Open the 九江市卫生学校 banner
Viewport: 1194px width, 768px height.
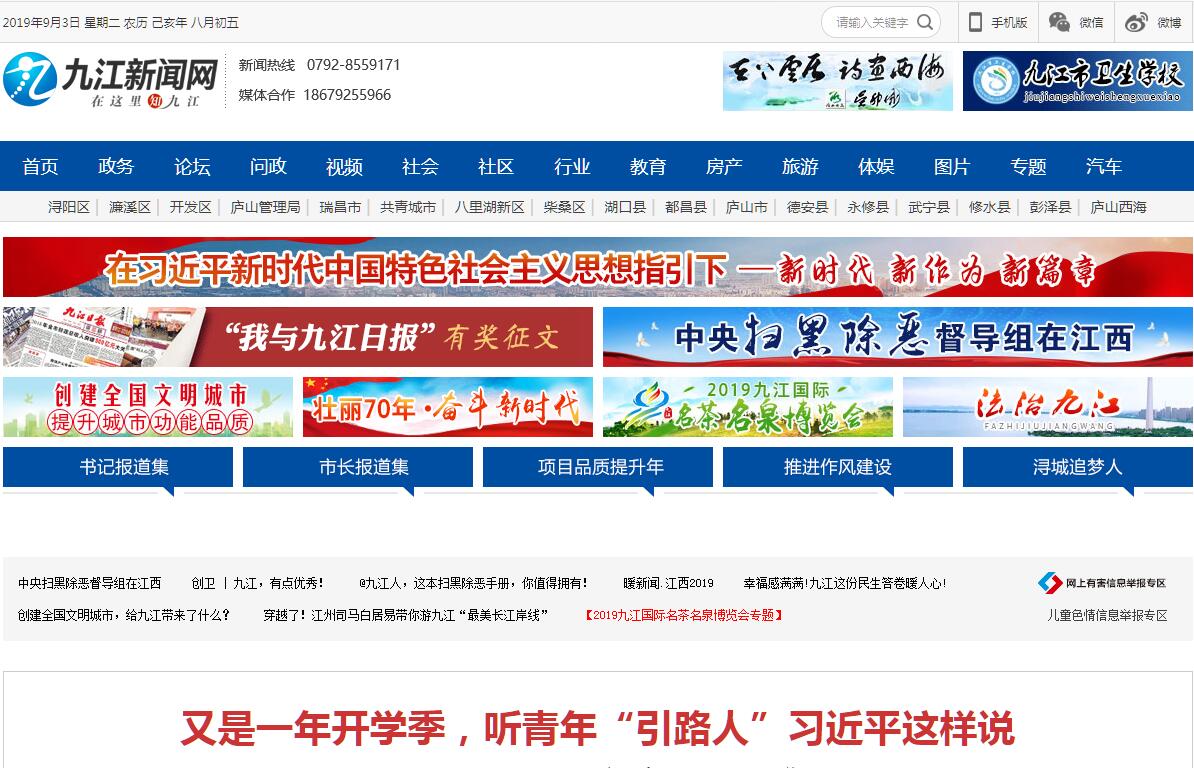pyautogui.click(x=1077, y=81)
